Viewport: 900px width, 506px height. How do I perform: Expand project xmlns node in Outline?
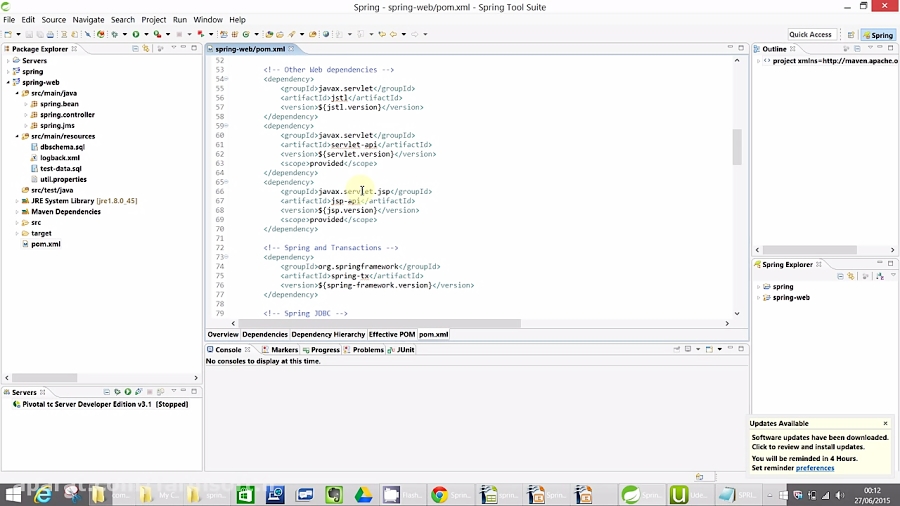(x=759, y=61)
